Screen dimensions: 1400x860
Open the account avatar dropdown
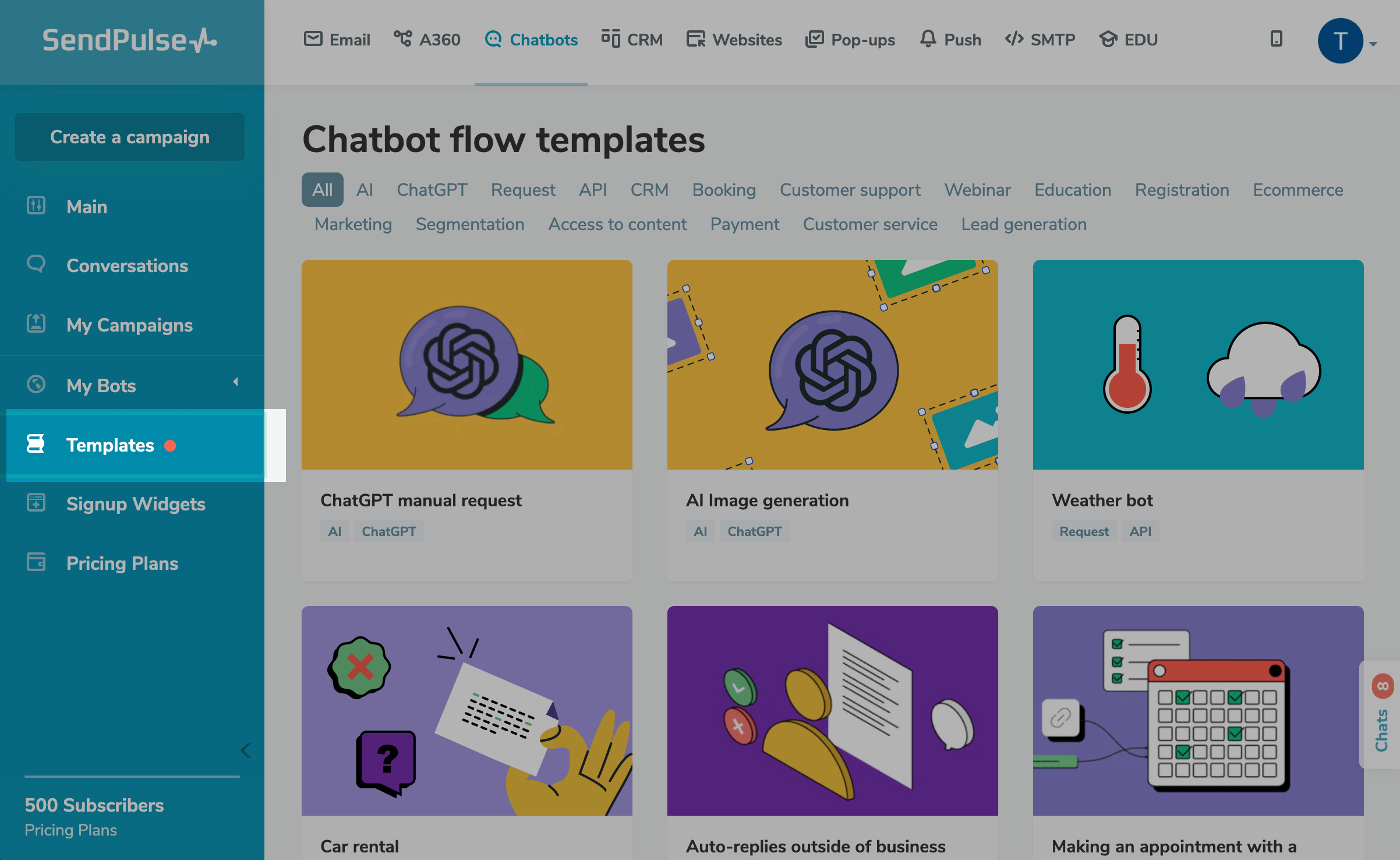(x=1341, y=41)
